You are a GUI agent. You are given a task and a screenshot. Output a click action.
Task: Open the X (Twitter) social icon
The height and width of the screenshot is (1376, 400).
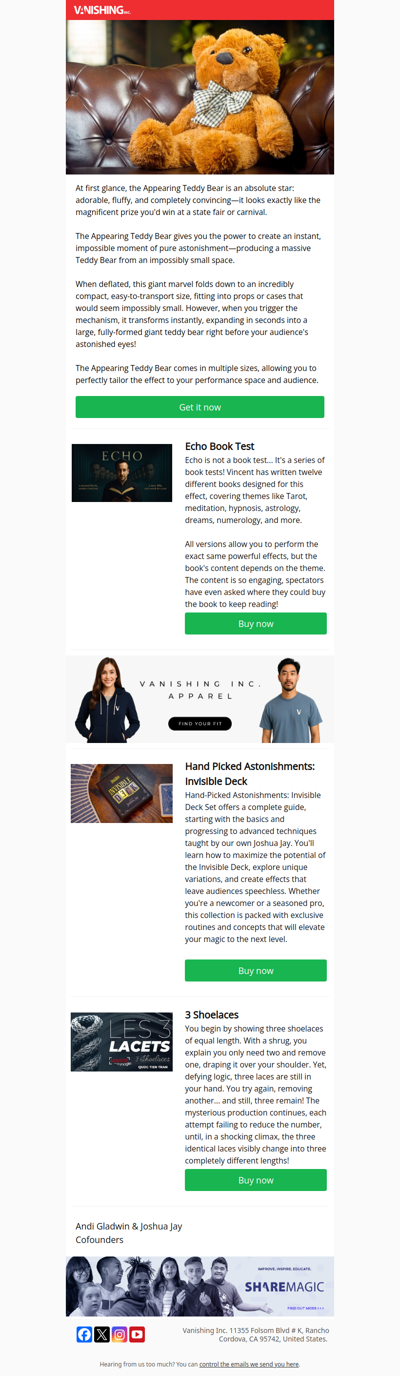pyautogui.click(x=102, y=1334)
